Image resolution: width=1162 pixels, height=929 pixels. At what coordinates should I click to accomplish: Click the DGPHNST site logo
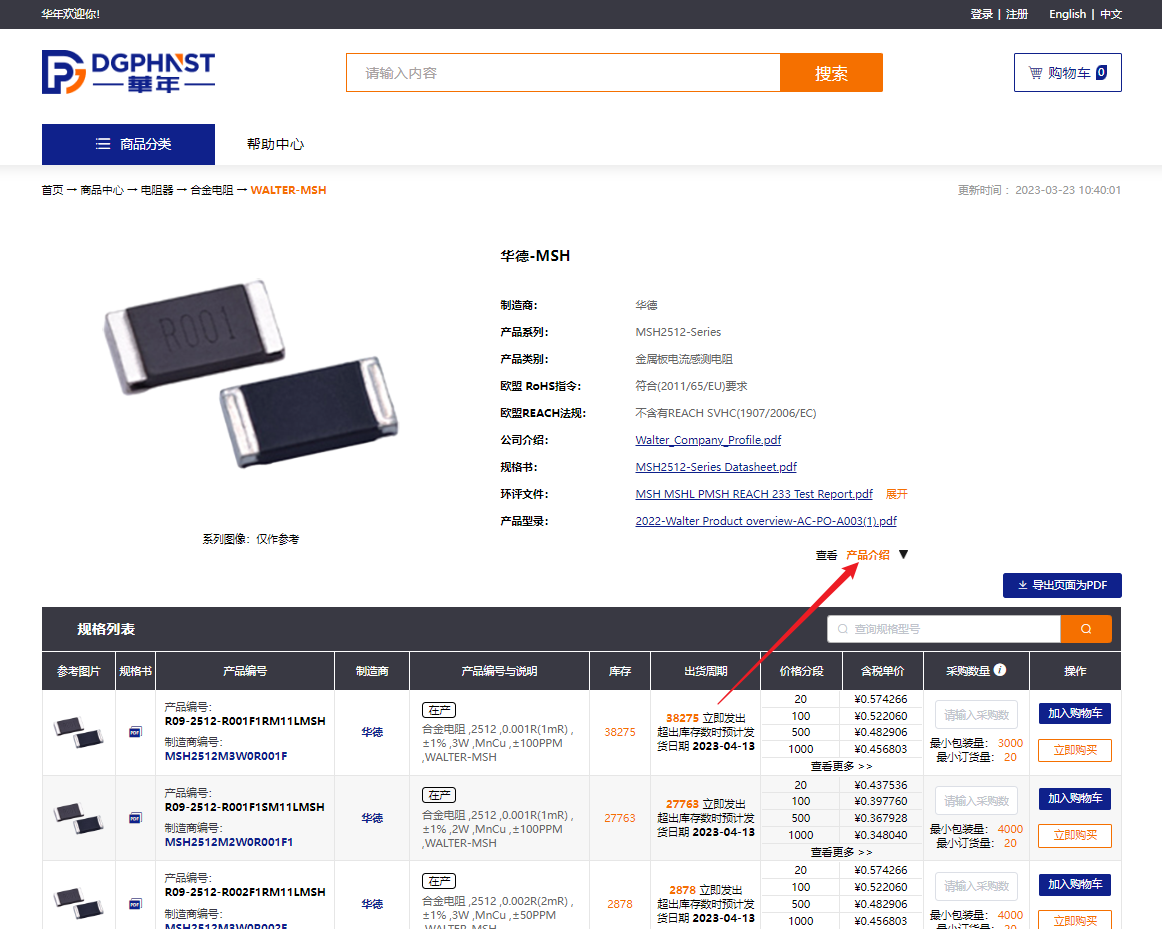128,72
